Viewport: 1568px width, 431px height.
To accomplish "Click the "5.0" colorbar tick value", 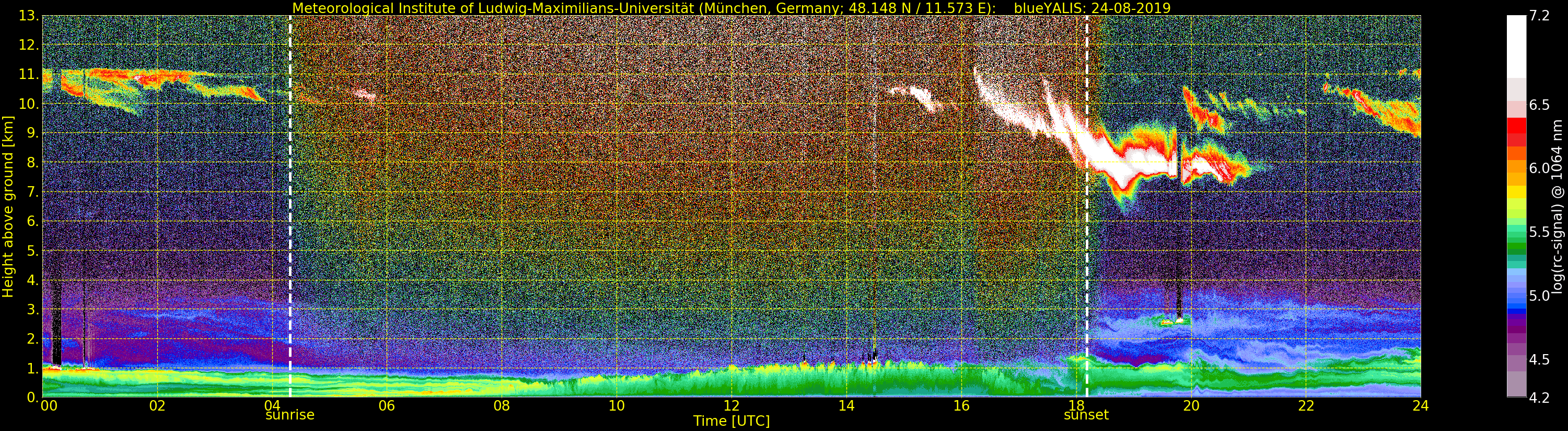I will (x=1539, y=296).
